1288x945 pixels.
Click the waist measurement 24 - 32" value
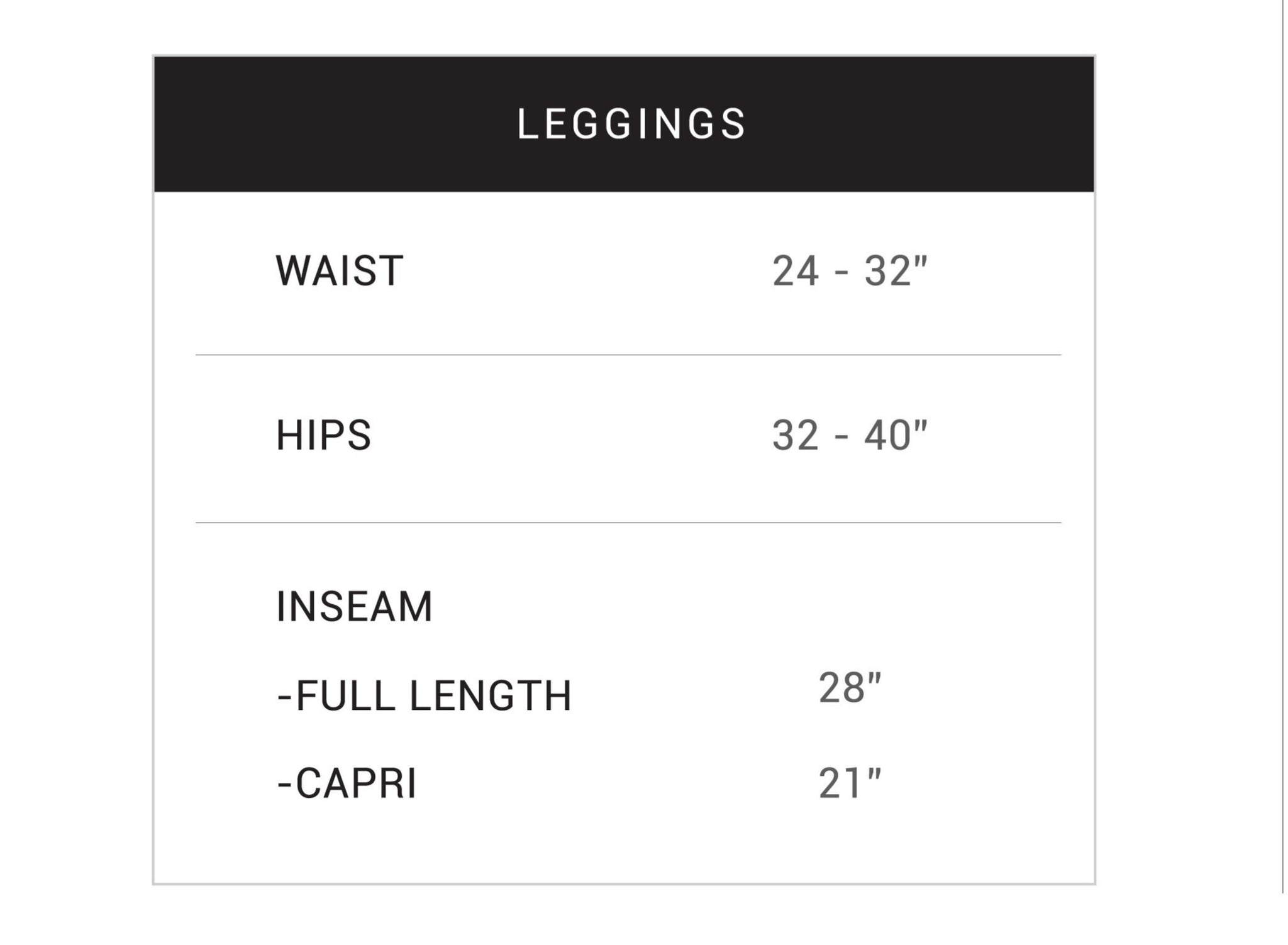tap(850, 271)
